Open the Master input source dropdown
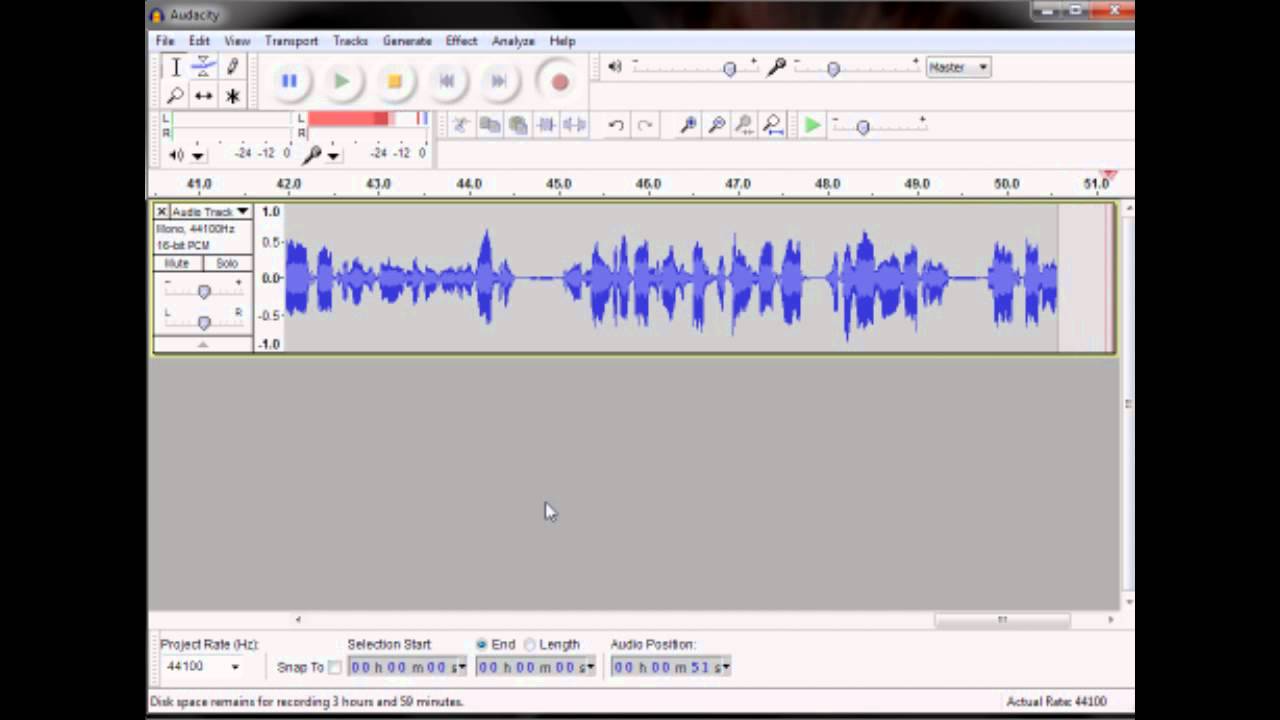 (x=958, y=67)
